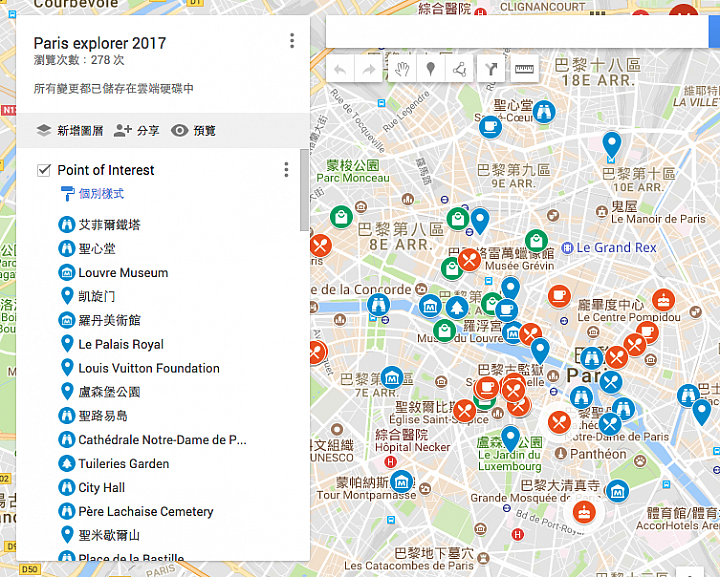Open the map options three-dot menu

(292, 41)
